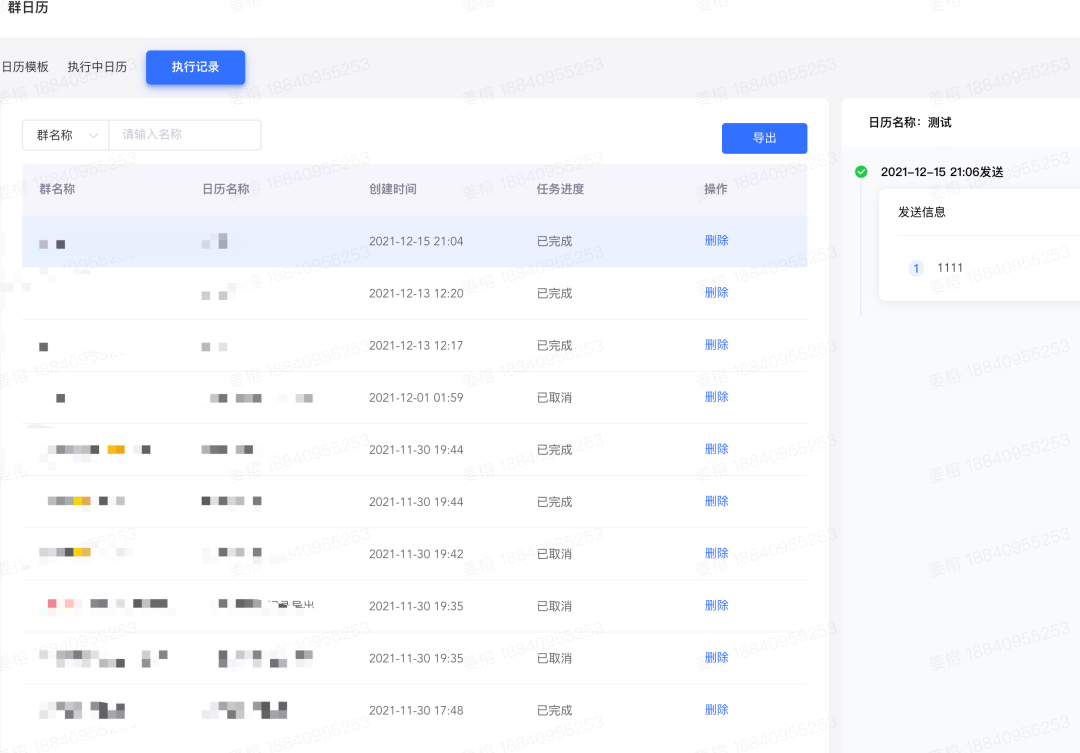This screenshot has width=1080, height=753.
Task: Select the 执行记录 tab
Action: 195,67
